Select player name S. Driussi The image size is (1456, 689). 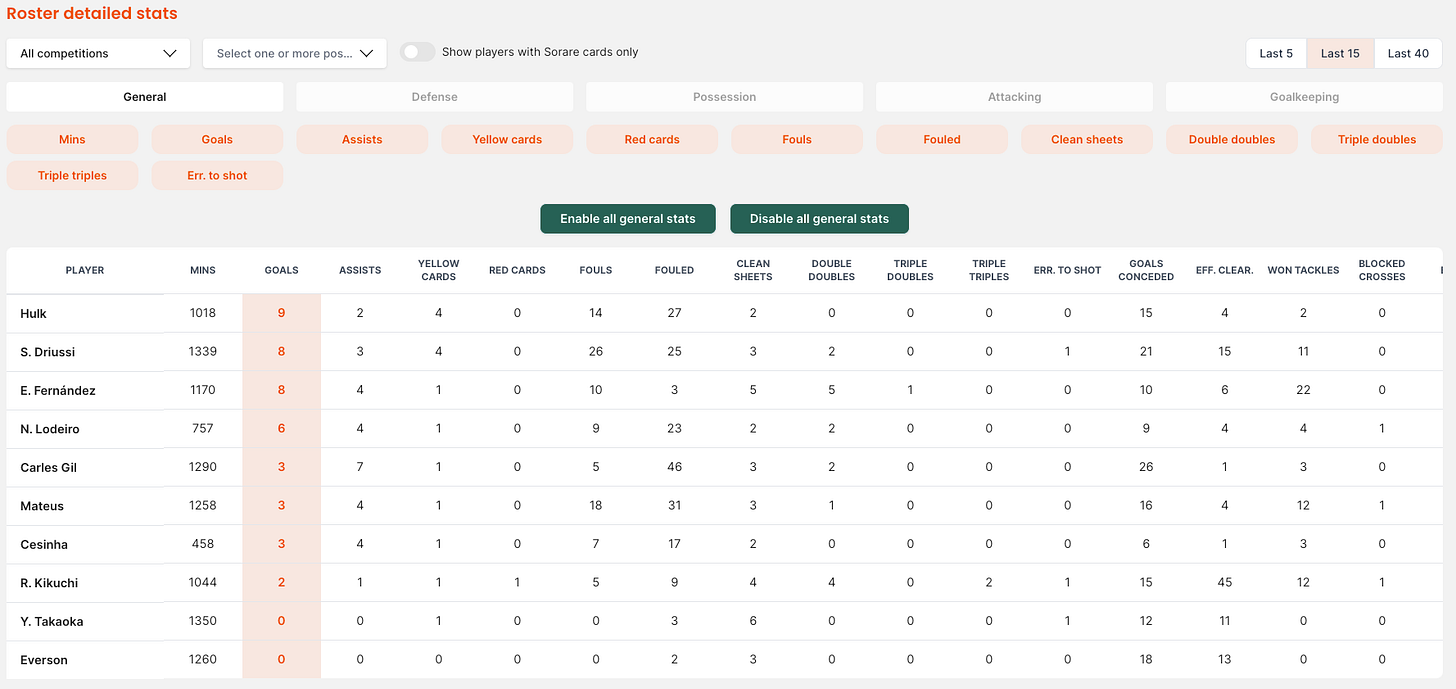pyautogui.click(x=47, y=352)
